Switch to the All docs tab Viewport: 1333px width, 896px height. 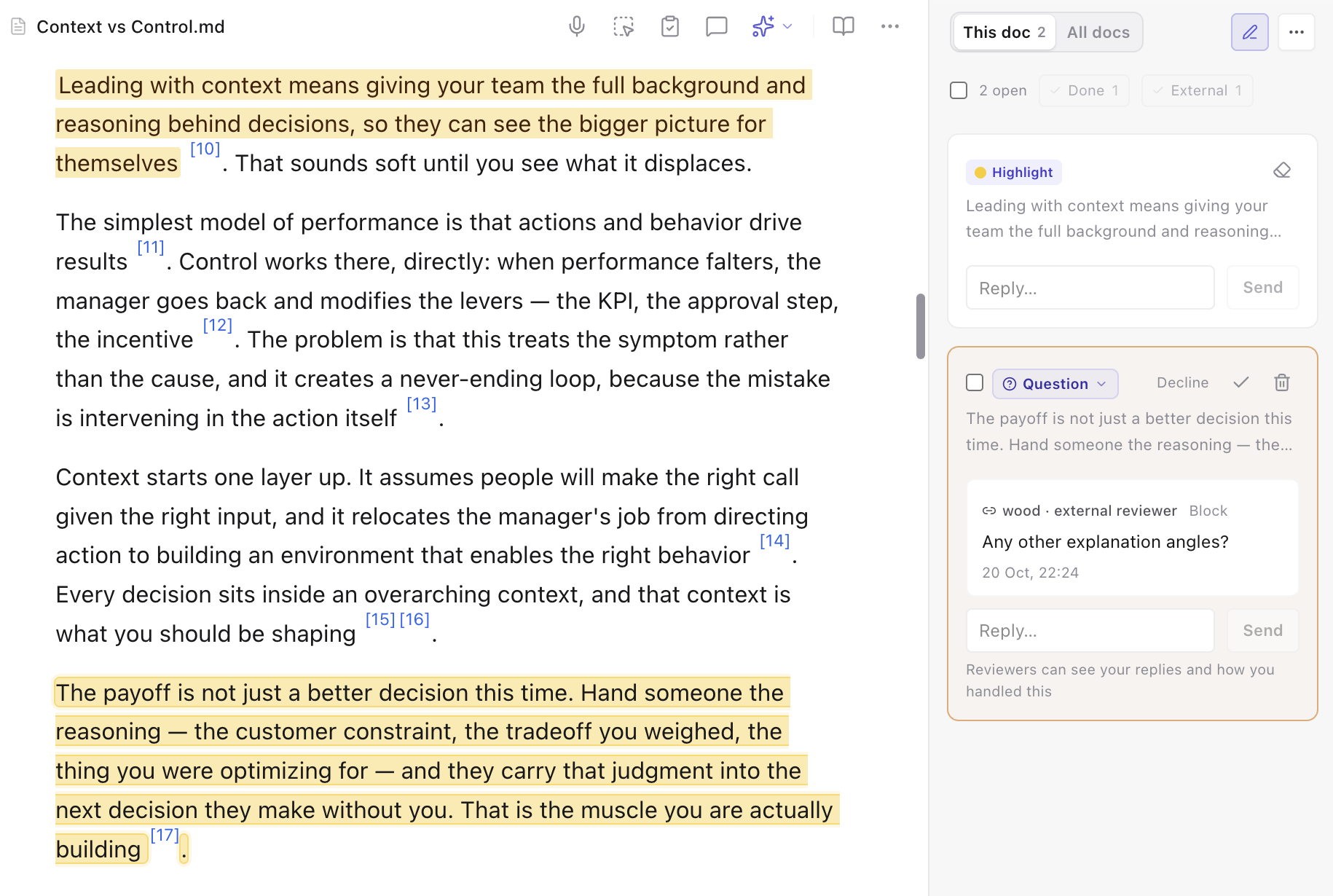click(1098, 32)
